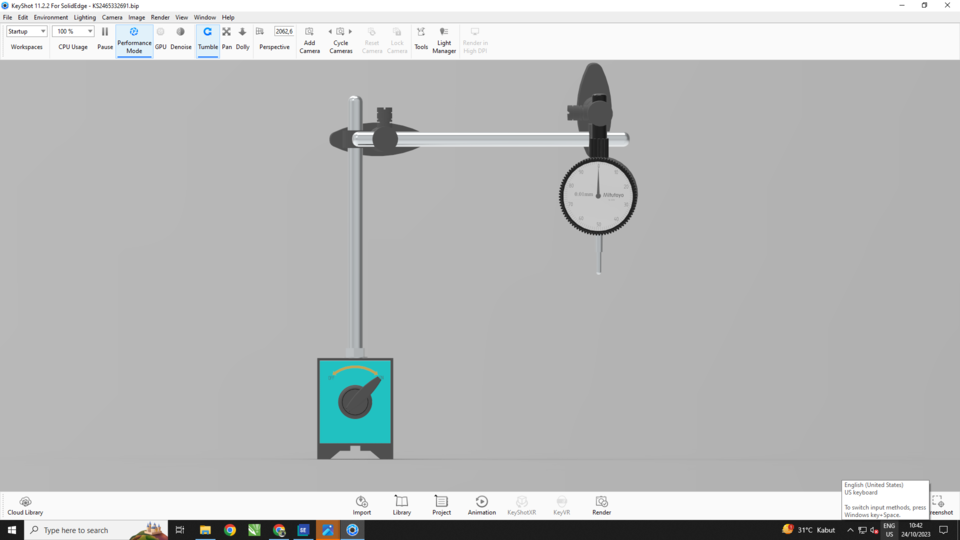Select the Pan camera tool
Viewport: 960px width, 540px height.
(x=227, y=39)
